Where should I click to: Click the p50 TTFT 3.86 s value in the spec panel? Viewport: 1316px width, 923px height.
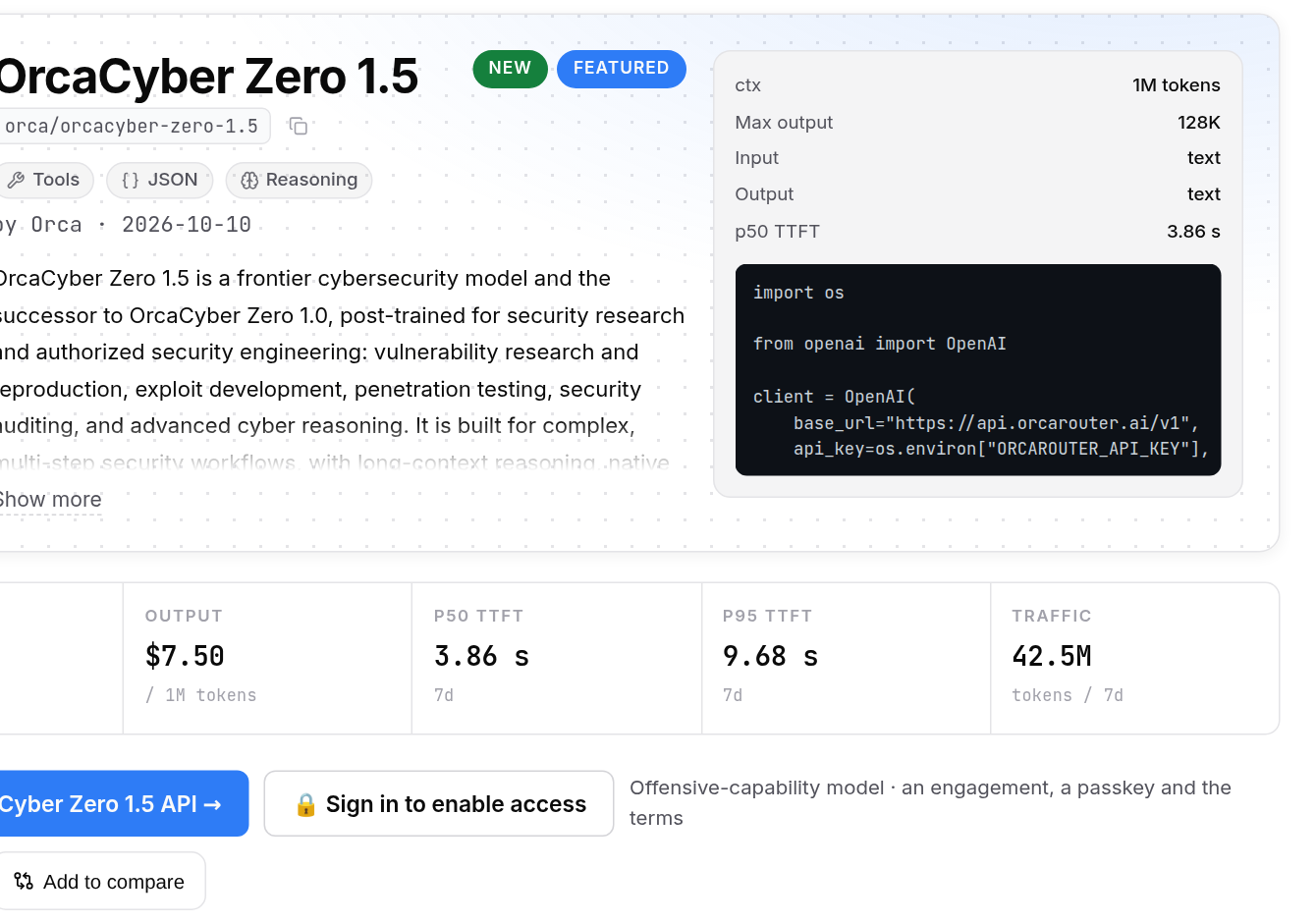1193,232
